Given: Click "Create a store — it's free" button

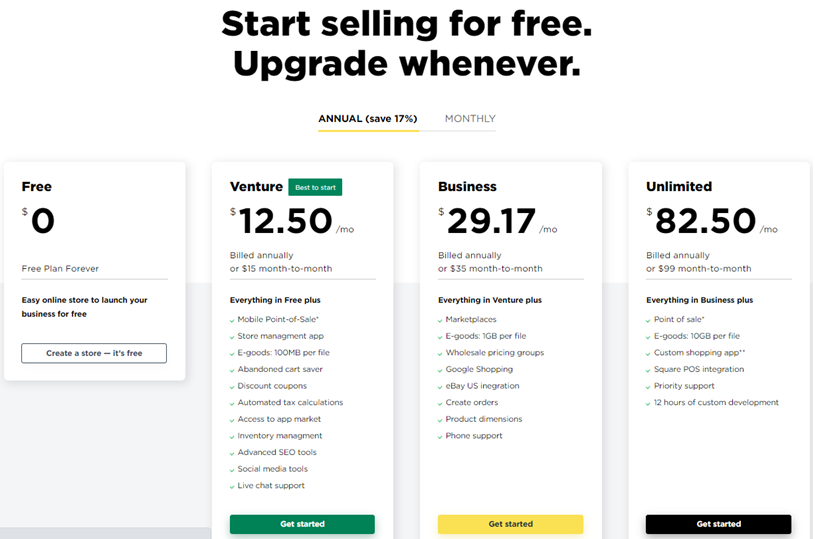Looking at the screenshot, I should [x=94, y=353].
